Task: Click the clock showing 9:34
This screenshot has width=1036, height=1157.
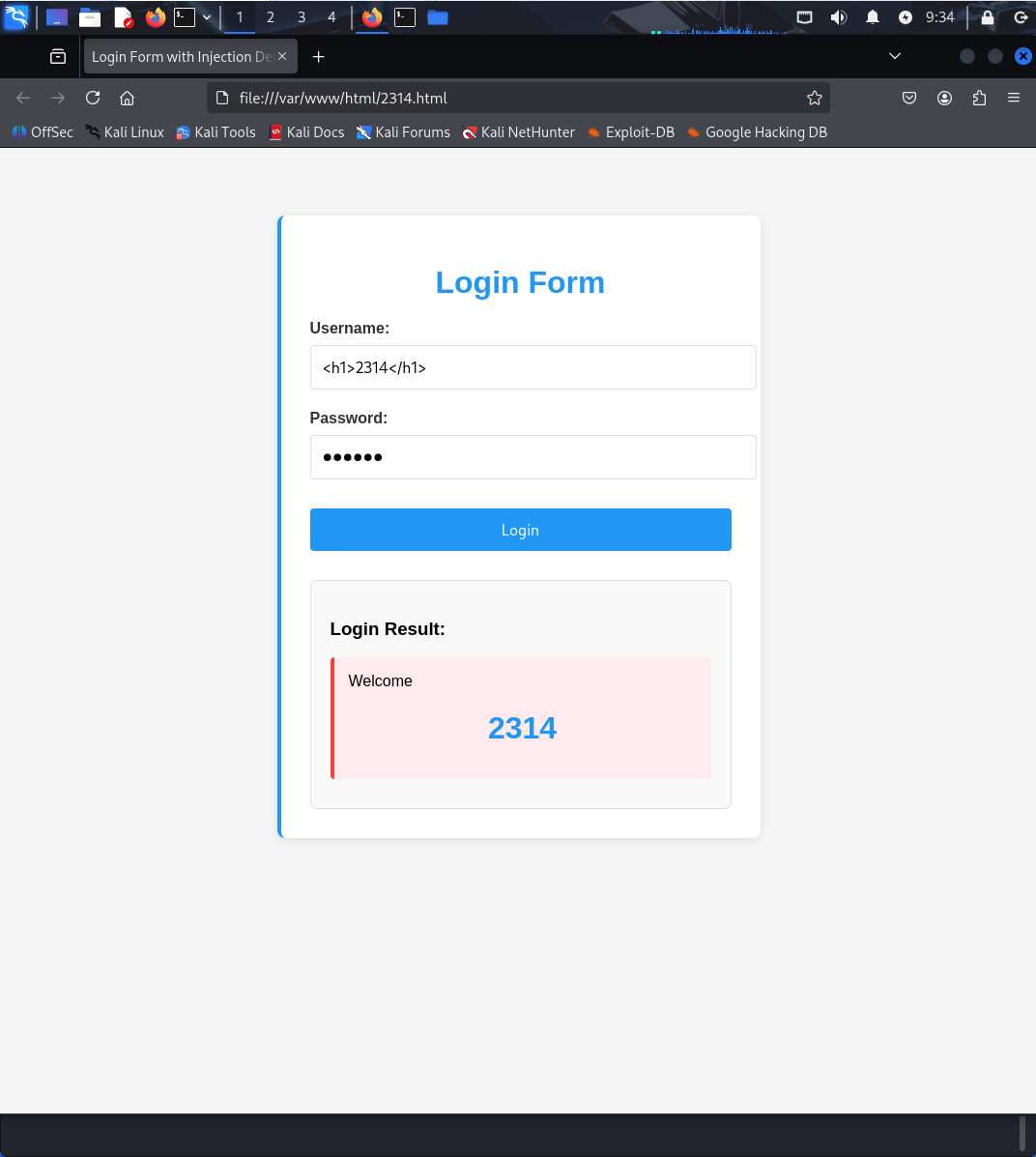Action: tap(940, 17)
